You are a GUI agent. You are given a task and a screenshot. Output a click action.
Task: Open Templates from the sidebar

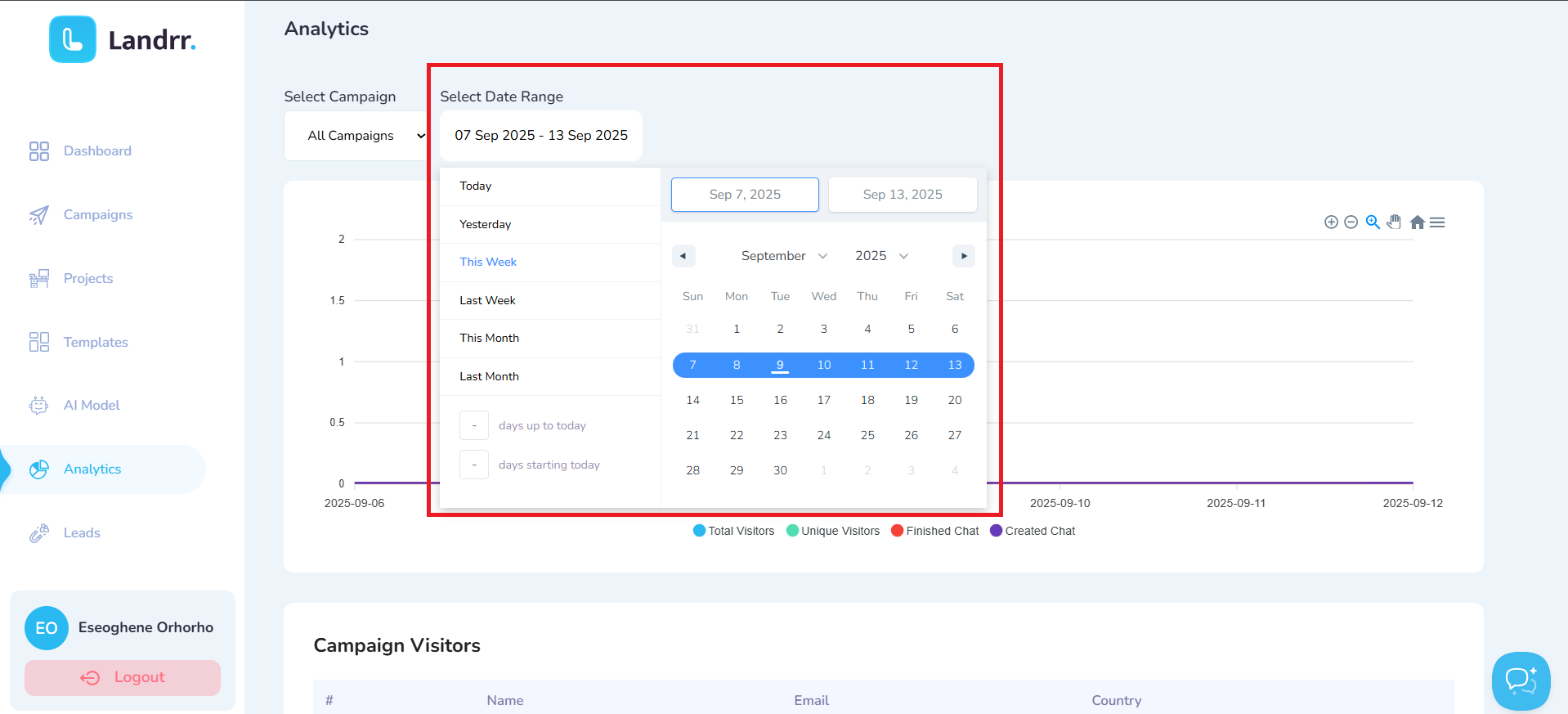(x=96, y=342)
